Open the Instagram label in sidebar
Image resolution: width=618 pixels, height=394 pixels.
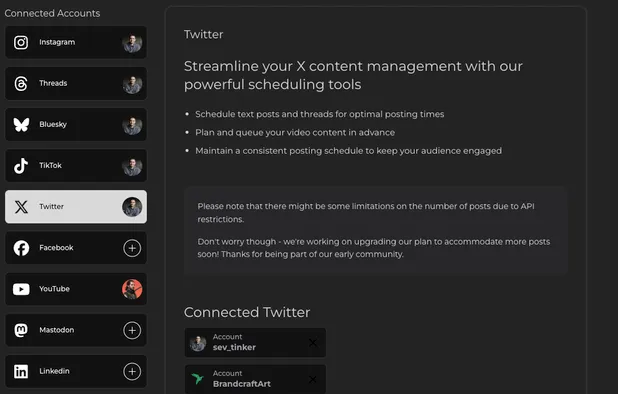(57, 42)
